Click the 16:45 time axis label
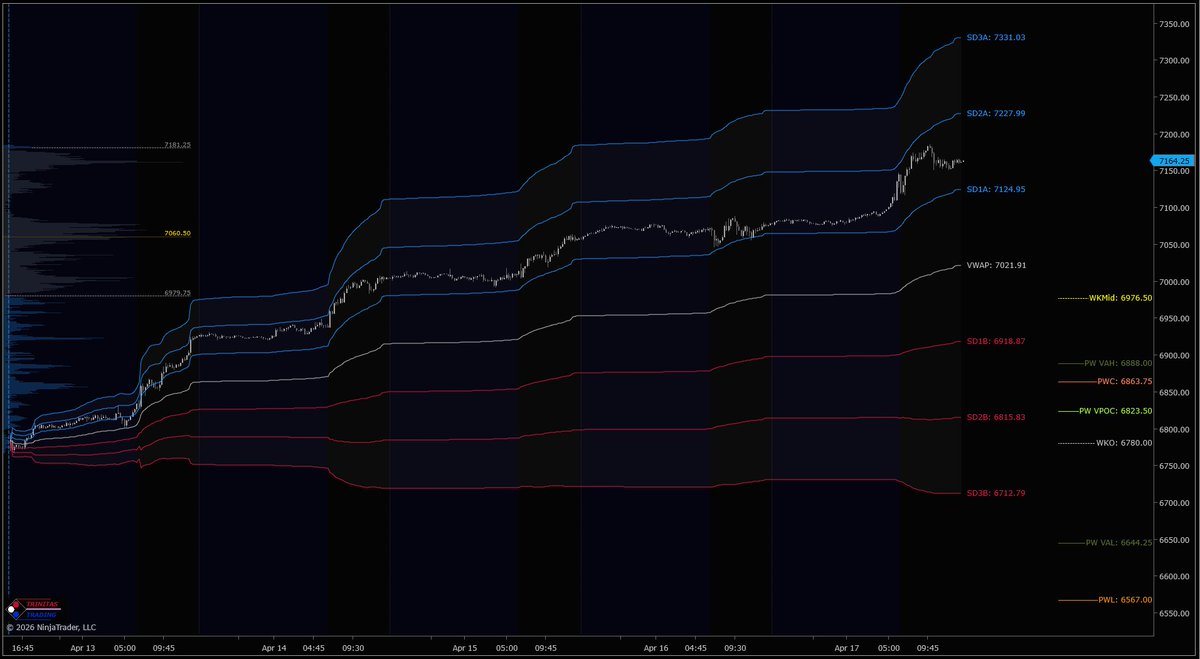 pyautogui.click(x=23, y=648)
